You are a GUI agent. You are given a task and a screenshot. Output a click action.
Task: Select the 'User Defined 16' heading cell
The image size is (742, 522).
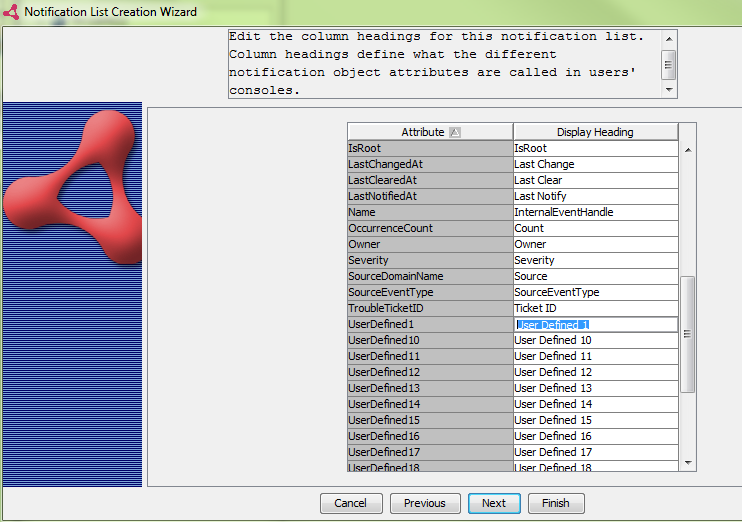coord(596,437)
